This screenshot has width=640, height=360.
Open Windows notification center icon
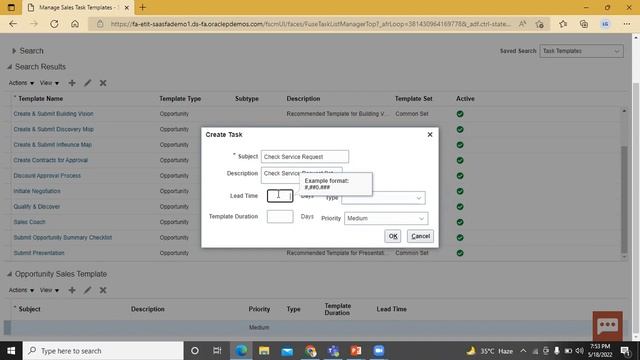(625, 351)
